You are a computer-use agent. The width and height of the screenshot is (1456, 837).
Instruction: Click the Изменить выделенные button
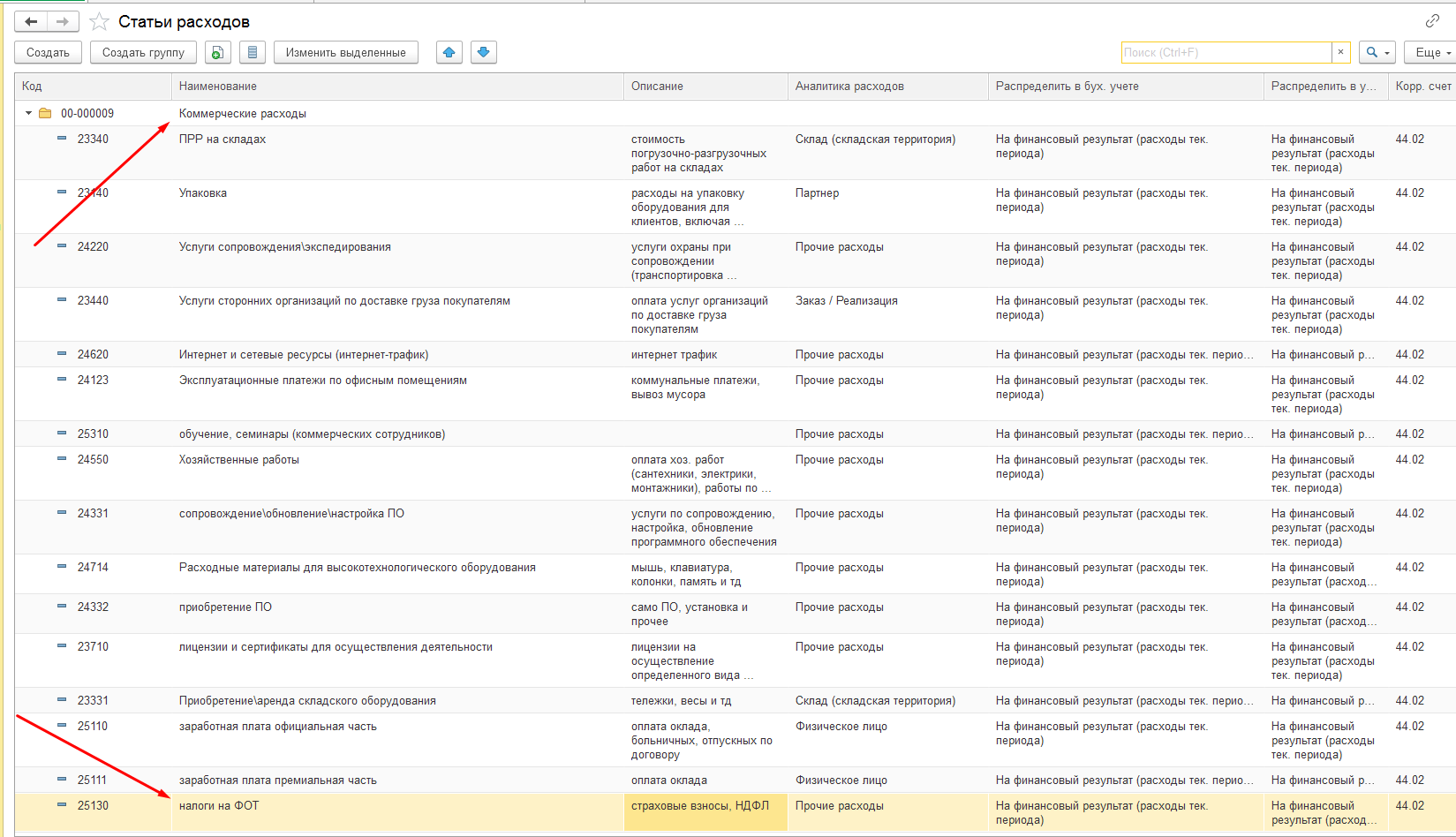[x=346, y=53]
